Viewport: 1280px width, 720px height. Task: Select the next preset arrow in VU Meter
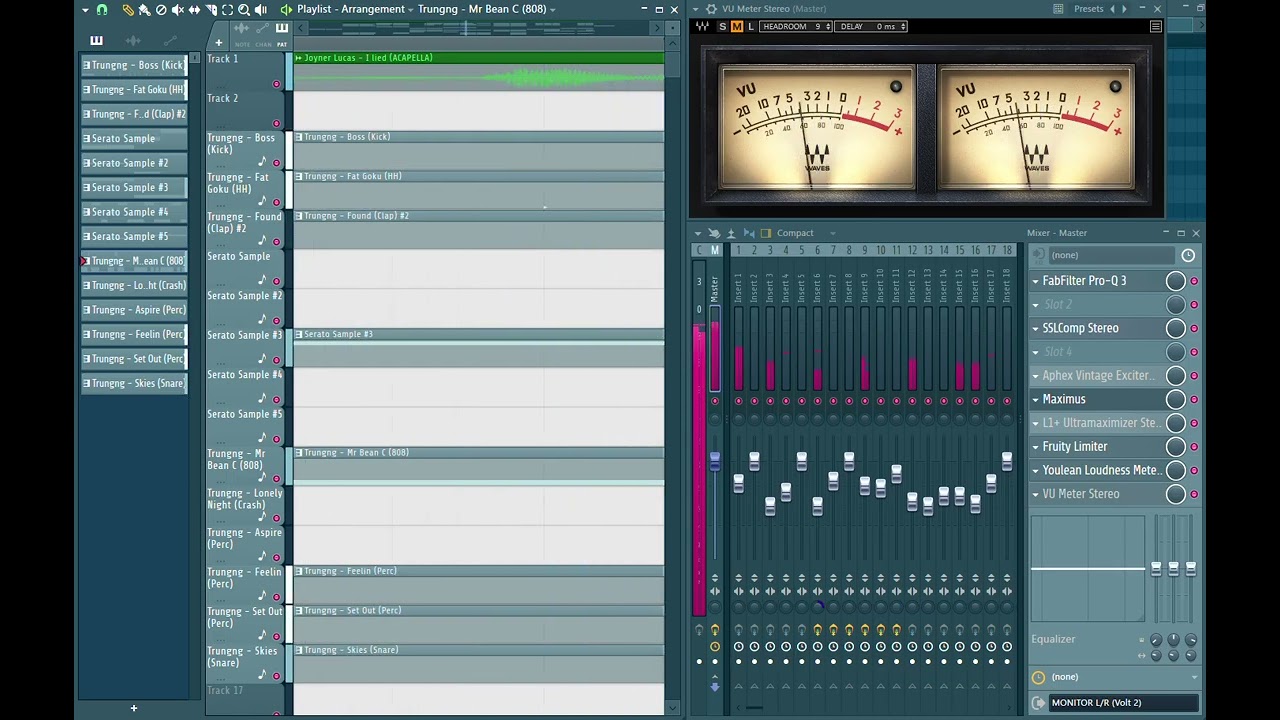click(x=1124, y=9)
